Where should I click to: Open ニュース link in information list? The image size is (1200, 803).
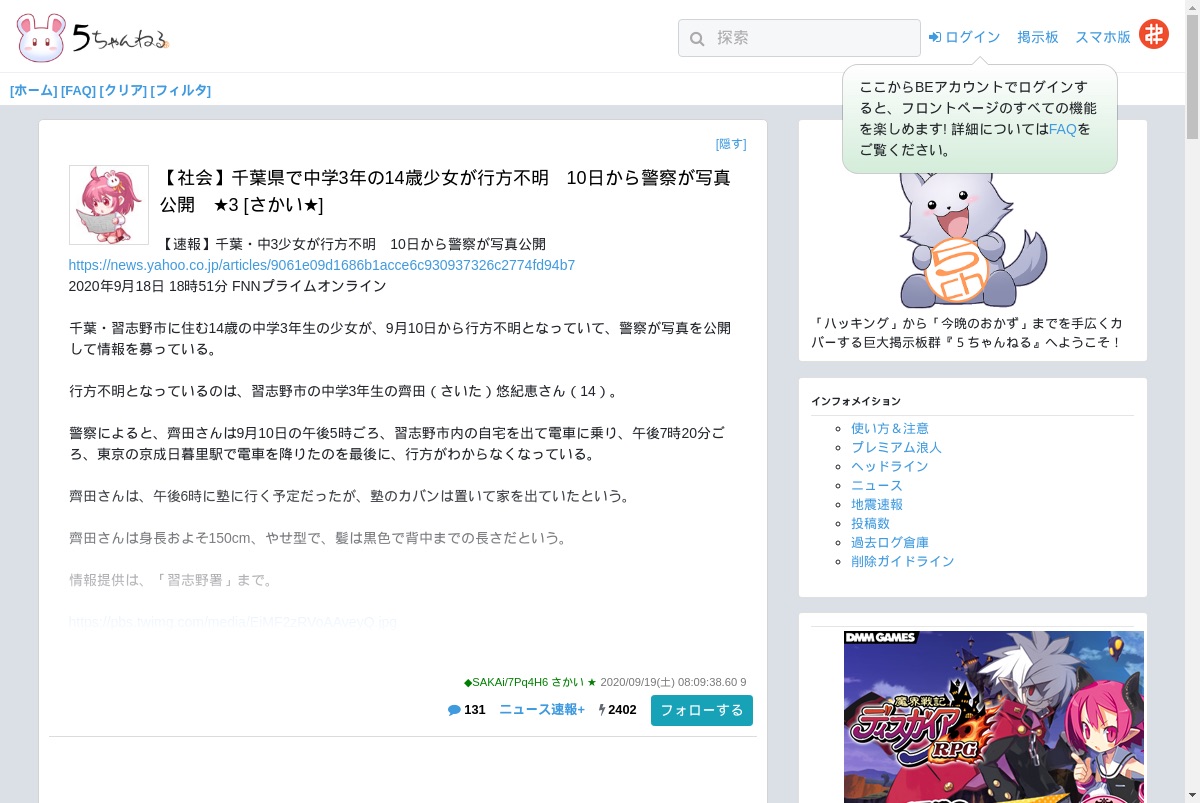click(877, 485)
